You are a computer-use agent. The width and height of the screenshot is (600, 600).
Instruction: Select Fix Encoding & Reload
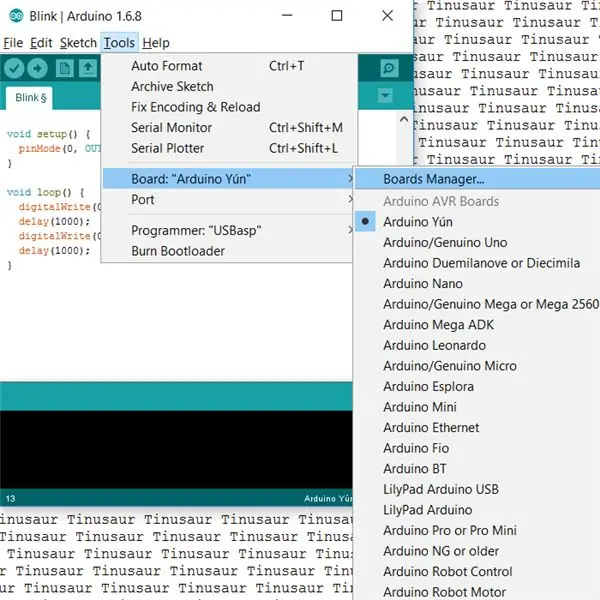(228, 107)
